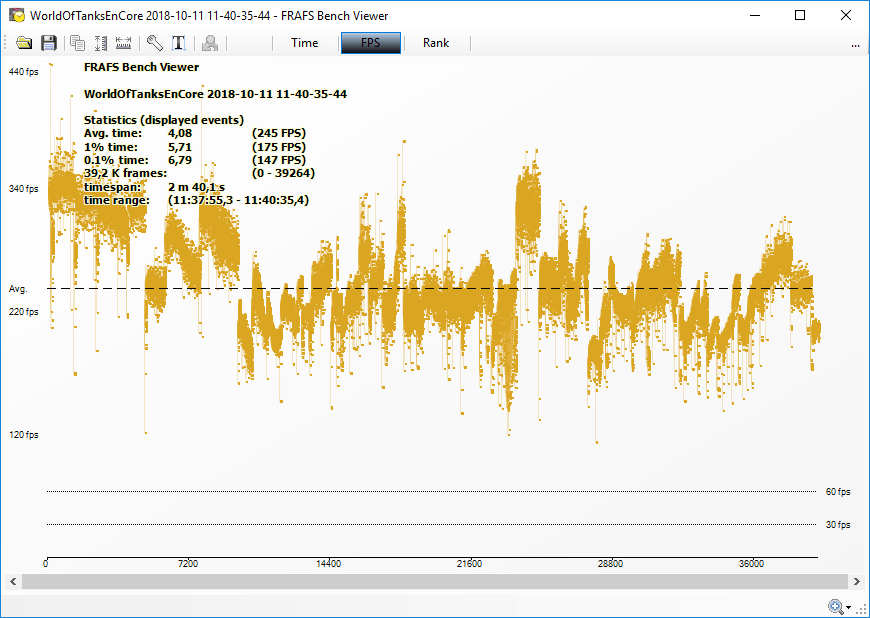The width and height of the screenshot is (870, 618).
Task: Open settings with the wrench icon
Action: tap(155, 43)
